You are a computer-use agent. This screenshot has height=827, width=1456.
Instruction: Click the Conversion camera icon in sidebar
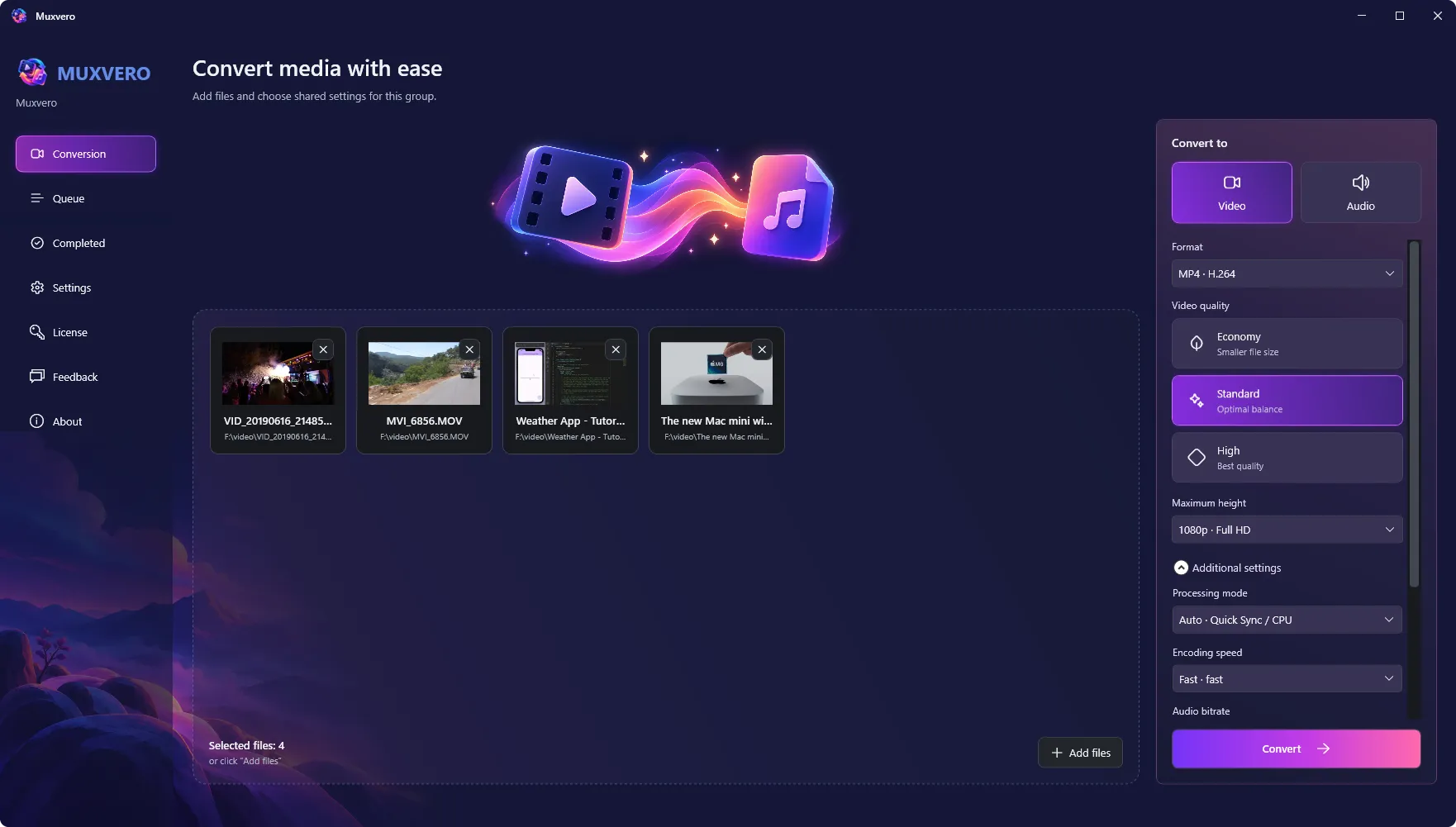tap(37, 154)
